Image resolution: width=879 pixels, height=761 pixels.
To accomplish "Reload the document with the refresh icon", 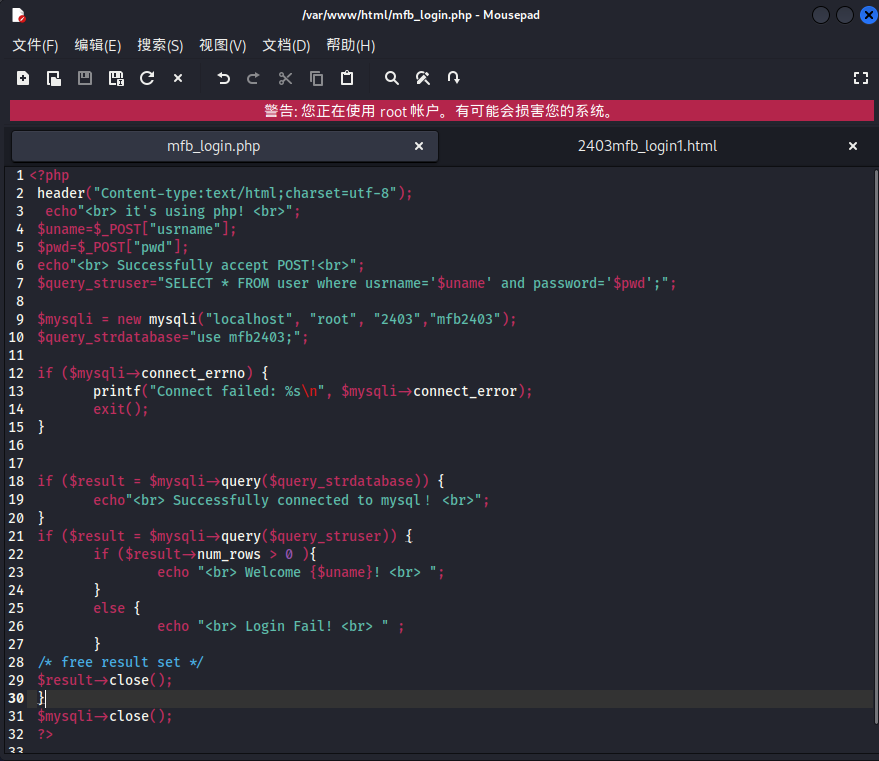I will [x=147, y=78].
